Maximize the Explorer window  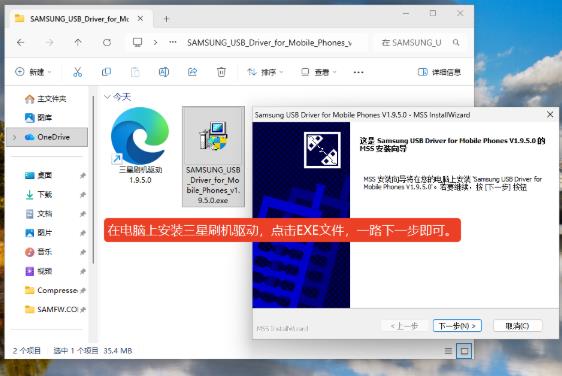(433, 13)
